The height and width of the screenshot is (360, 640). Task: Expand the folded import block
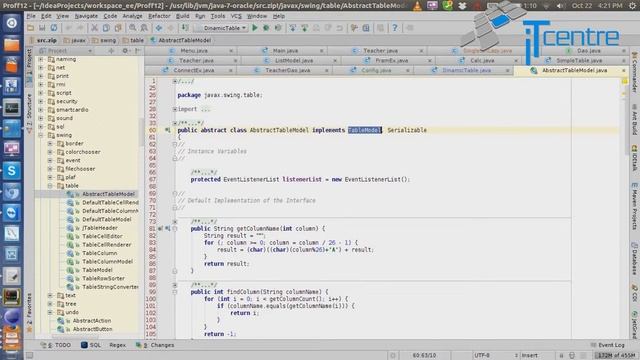175,109
